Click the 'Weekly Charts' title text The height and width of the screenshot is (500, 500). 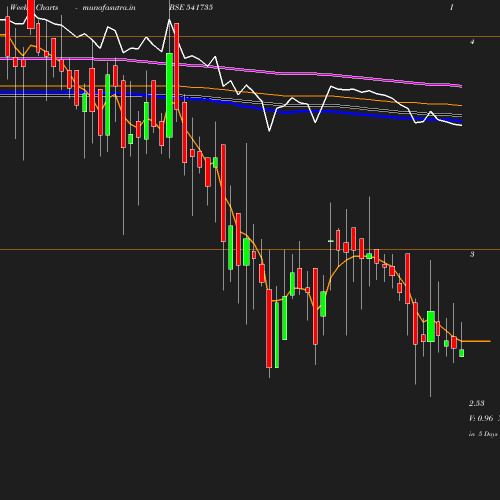pos(34,7)
